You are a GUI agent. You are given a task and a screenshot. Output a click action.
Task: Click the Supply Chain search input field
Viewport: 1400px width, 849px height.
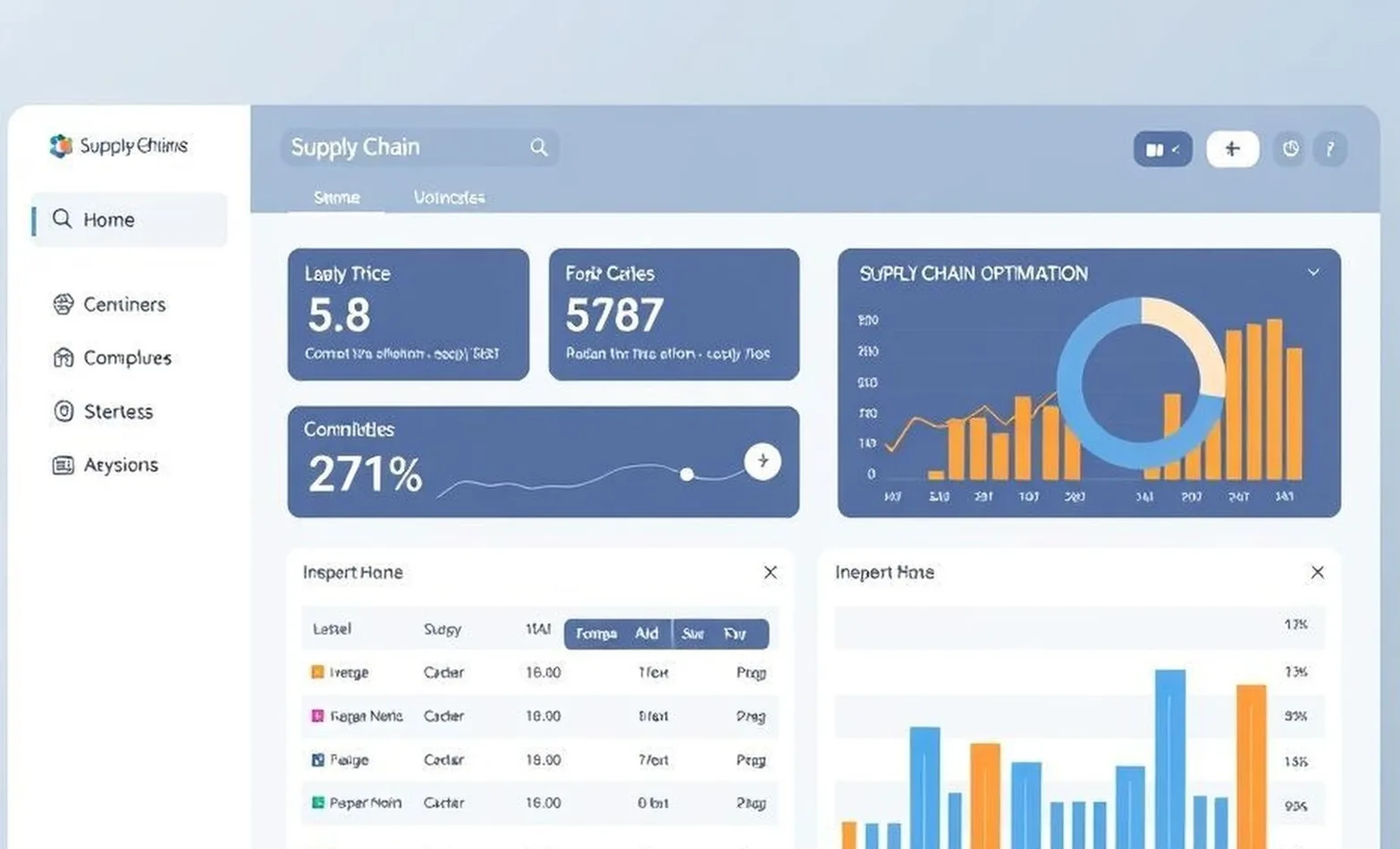click(x=402, y=147)
